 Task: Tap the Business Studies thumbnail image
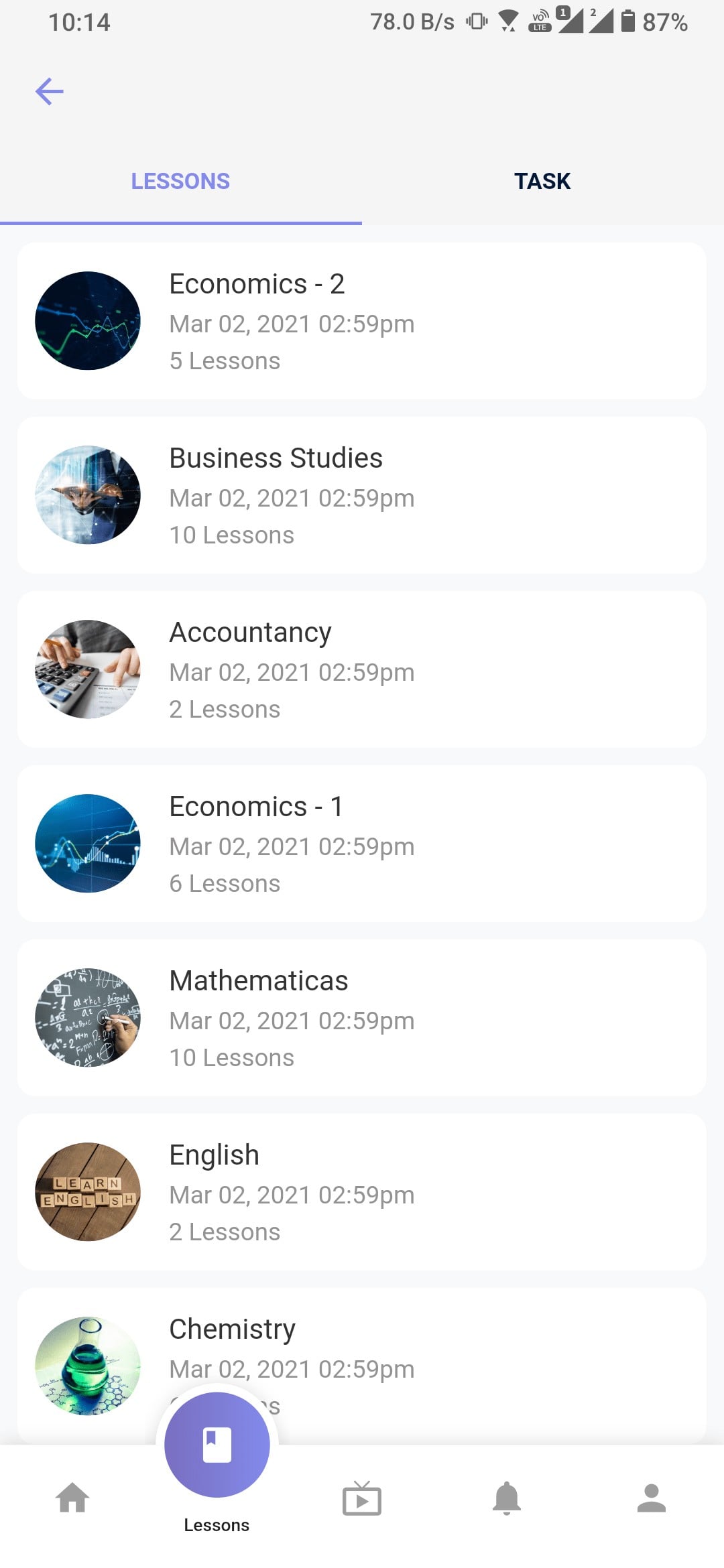pos(88,495)
